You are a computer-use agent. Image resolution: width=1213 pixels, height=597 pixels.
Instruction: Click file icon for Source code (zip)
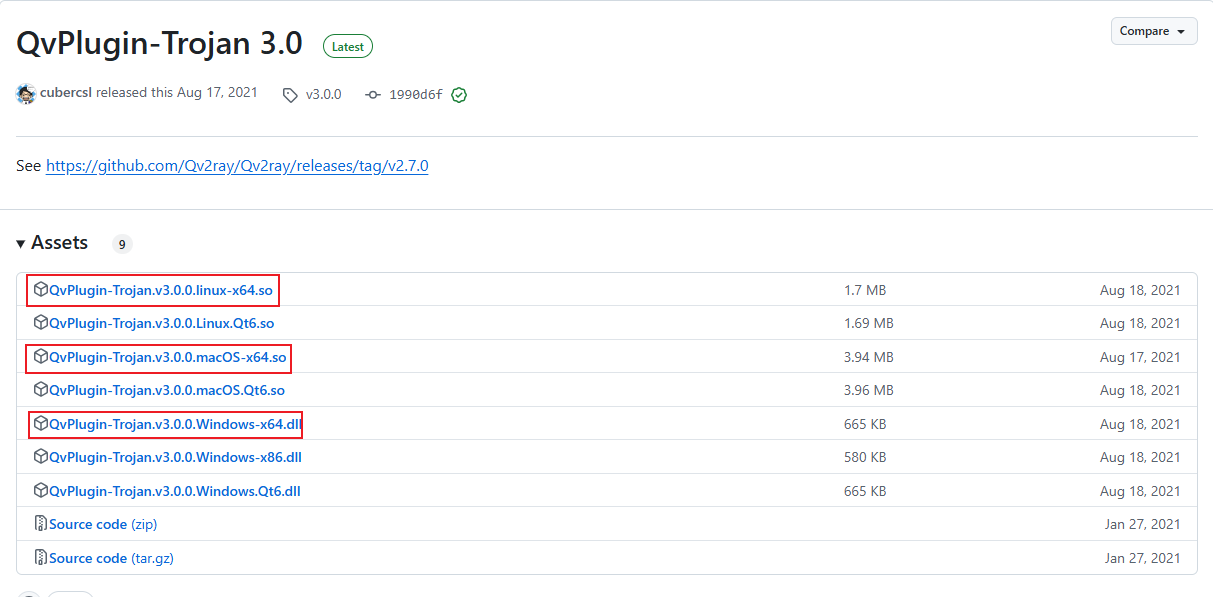click(x=41, y=524)
